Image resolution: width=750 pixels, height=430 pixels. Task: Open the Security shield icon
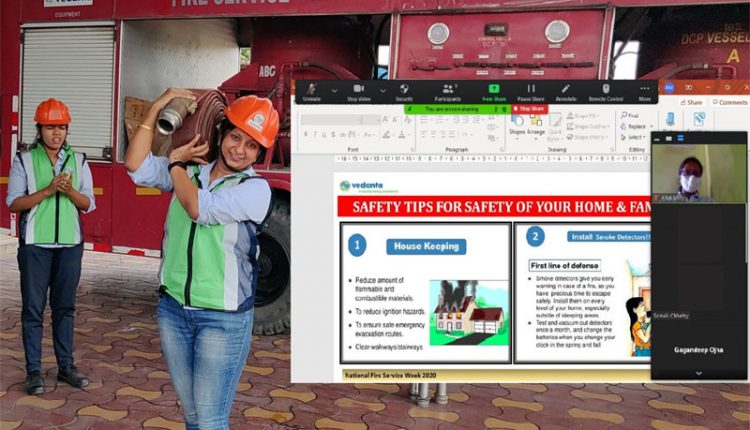pos(404,90)
